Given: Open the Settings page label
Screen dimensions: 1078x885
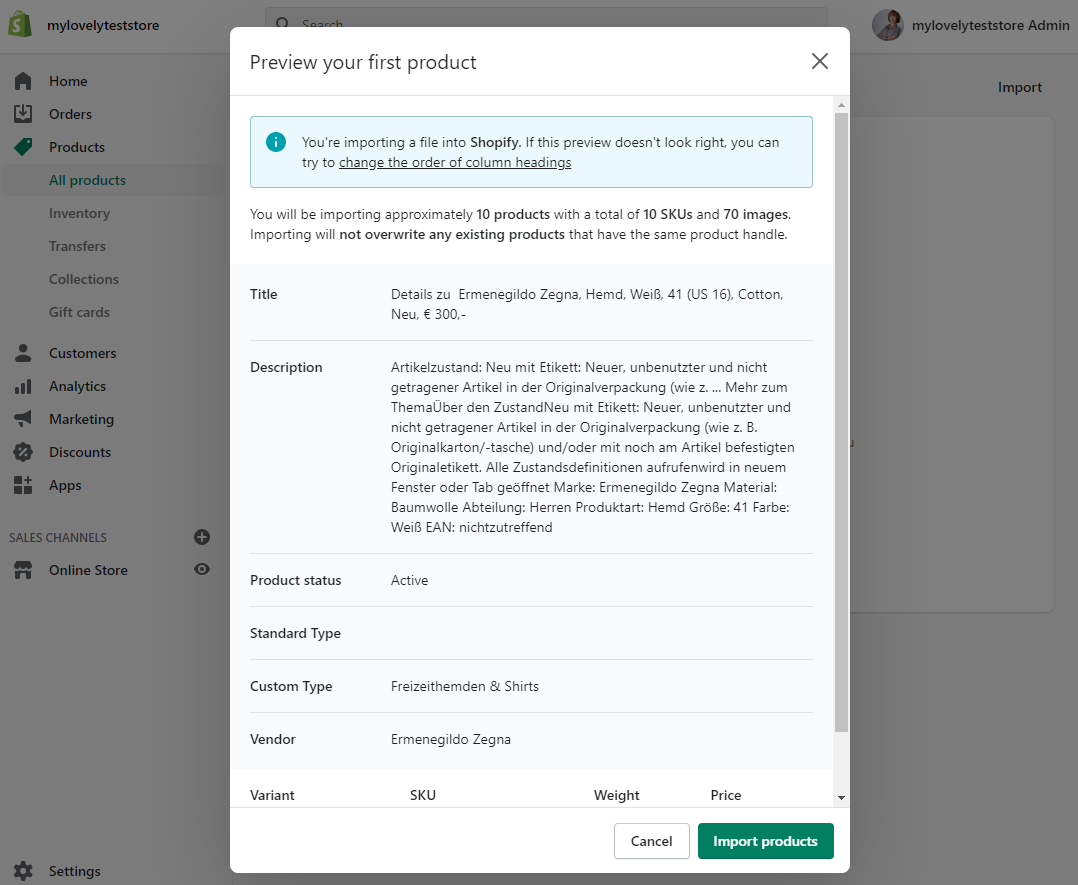Looking at the screenshot, I should tap(74, 871).
